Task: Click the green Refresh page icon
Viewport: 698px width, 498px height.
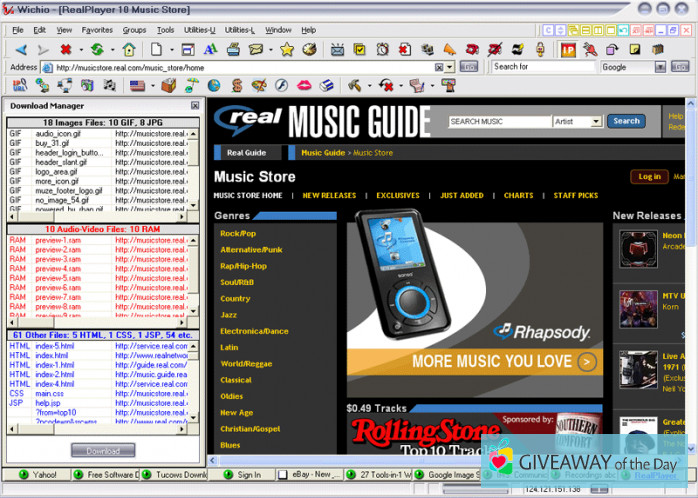Action: pos(96,49)
